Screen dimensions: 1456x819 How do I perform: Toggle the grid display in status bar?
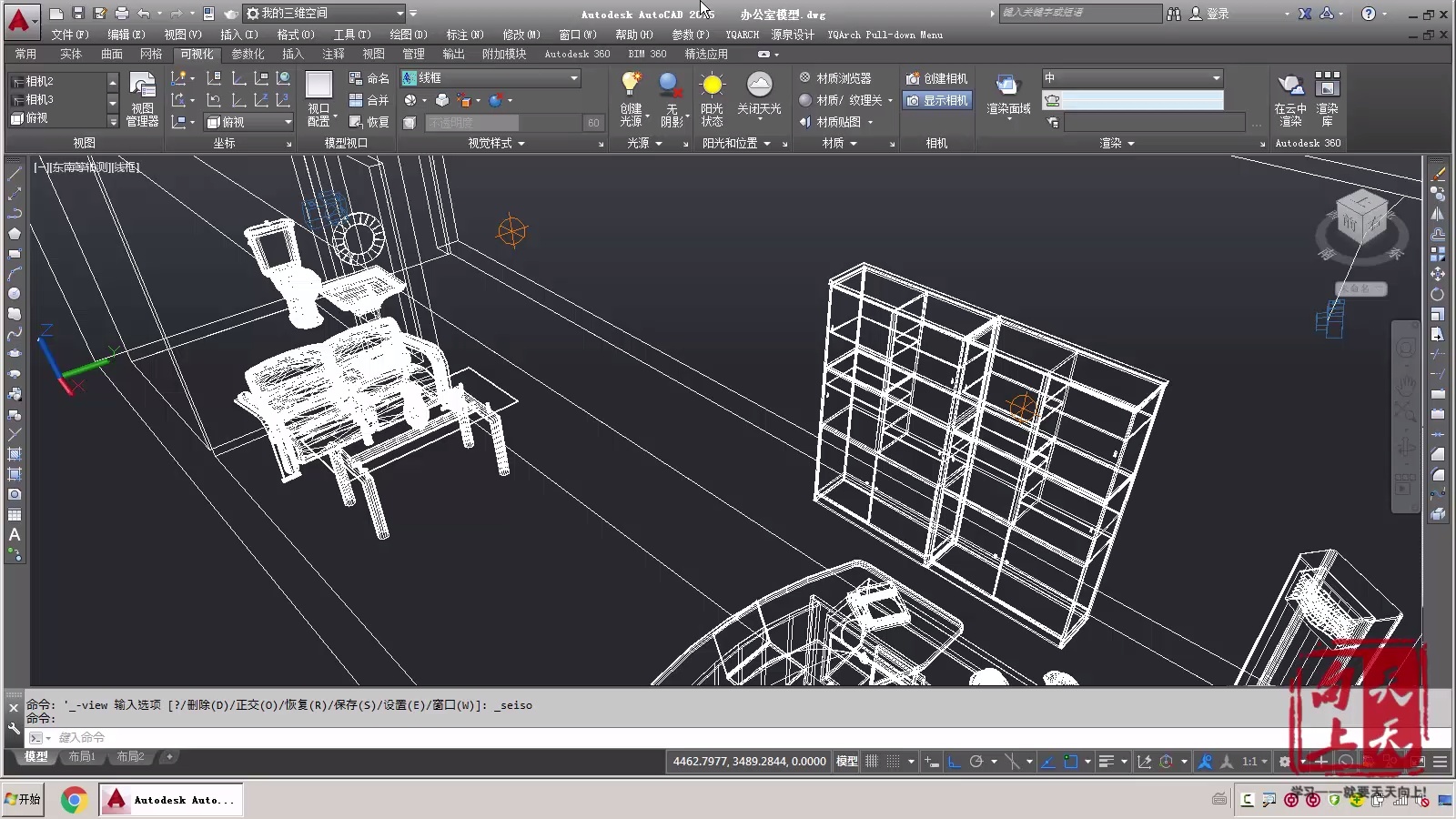pyautogui.click(x=872, y=762)
